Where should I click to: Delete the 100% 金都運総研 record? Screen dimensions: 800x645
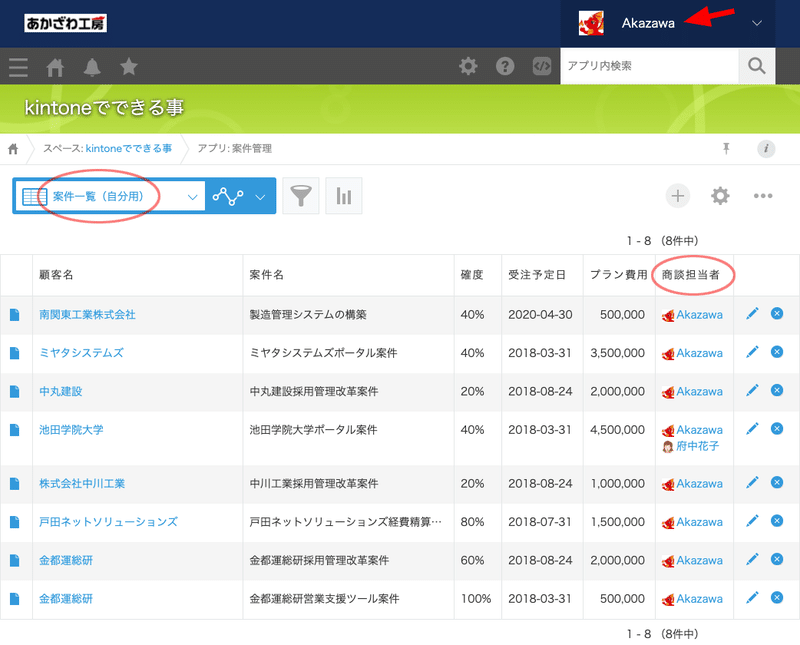[777, 597]
